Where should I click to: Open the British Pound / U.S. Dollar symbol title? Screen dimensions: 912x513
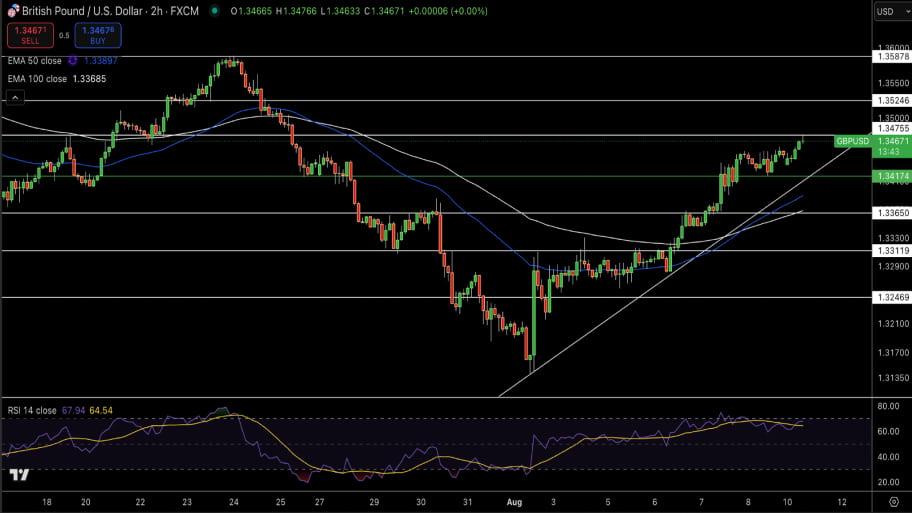111,11
